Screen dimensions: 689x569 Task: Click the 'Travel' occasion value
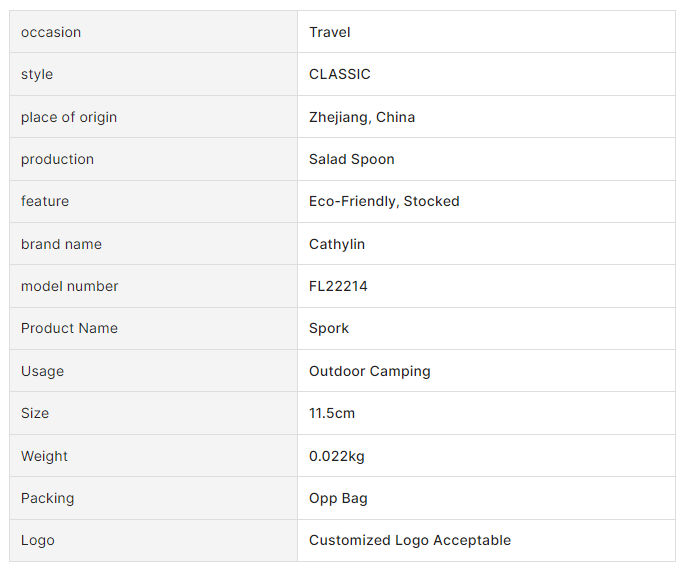pyautogui.click(x=330, y=32)
